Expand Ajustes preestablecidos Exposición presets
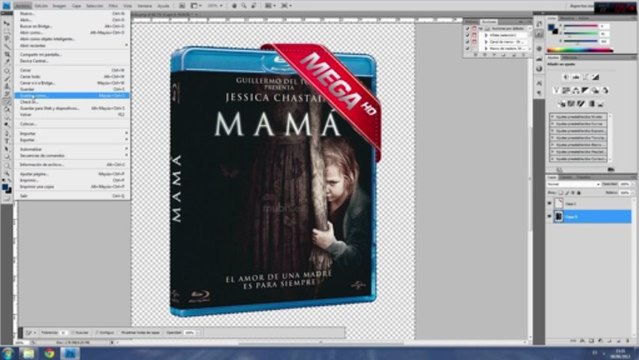The height and width of the screenshot is (360, 639). click(553, 131)
